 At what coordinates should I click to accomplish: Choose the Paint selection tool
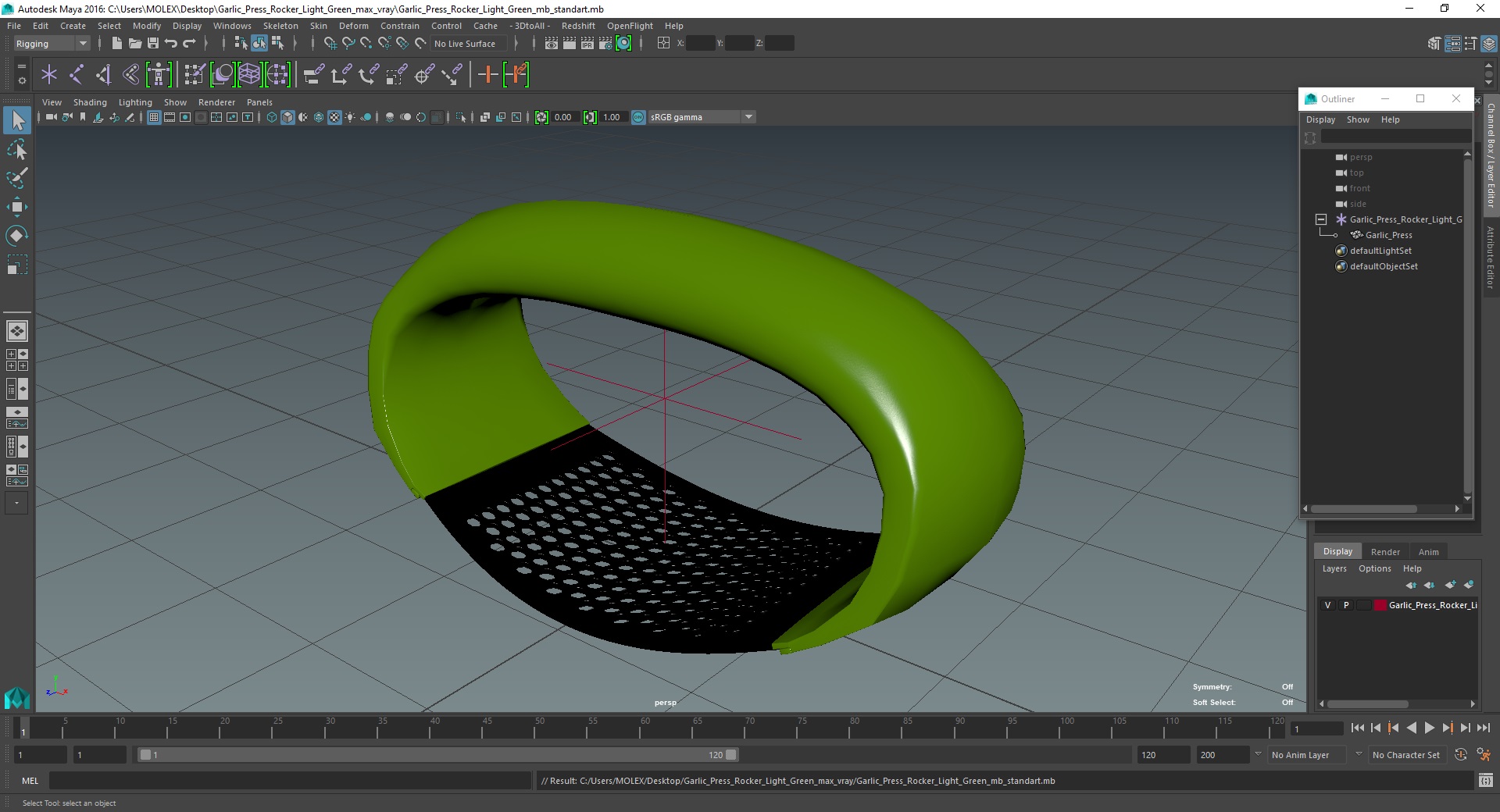tap(17, 178)
